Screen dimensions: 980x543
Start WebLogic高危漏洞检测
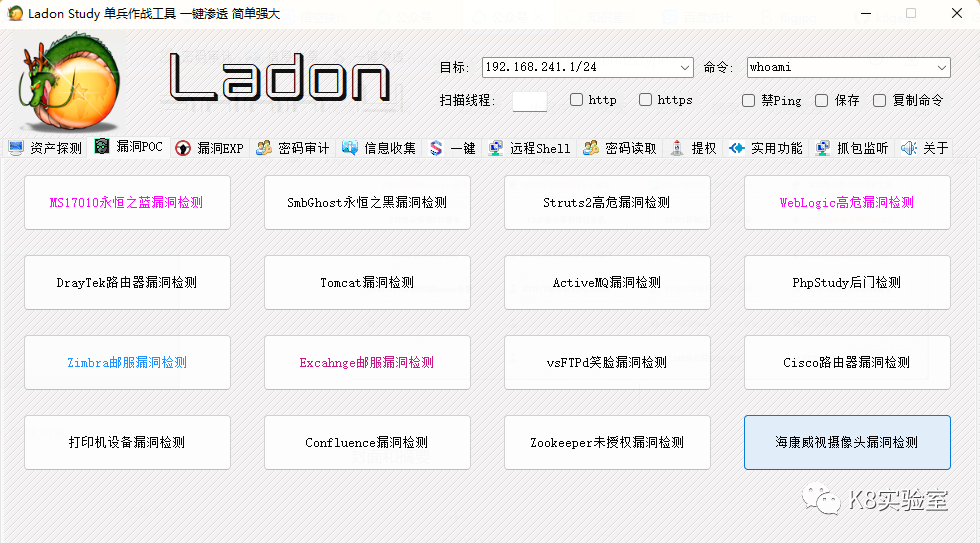[848, 202]
